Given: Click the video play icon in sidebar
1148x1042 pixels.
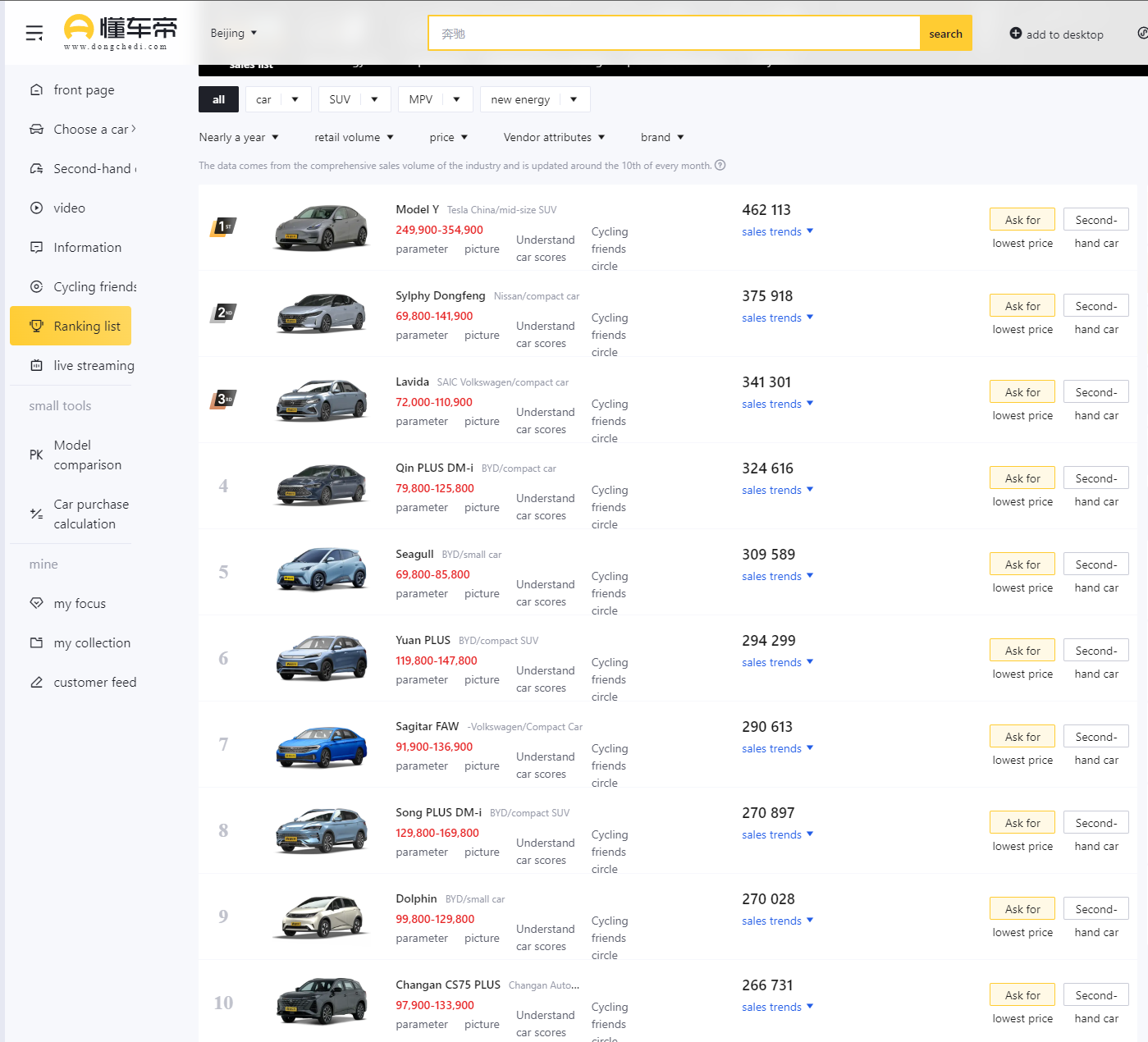Looking at the screenshot, I should (36, 208).
